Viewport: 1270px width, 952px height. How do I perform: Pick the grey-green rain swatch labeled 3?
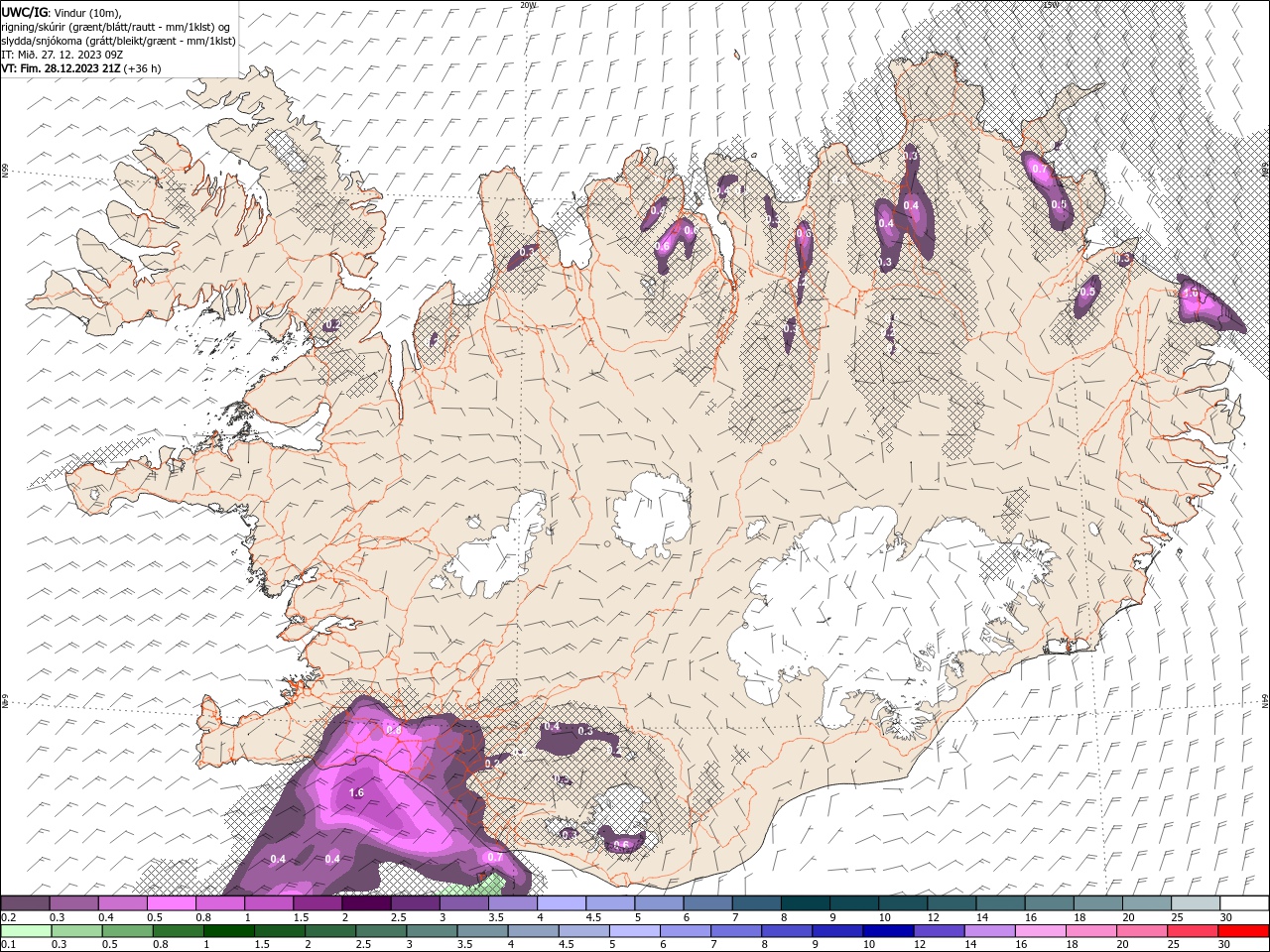[x=431, y=931]
